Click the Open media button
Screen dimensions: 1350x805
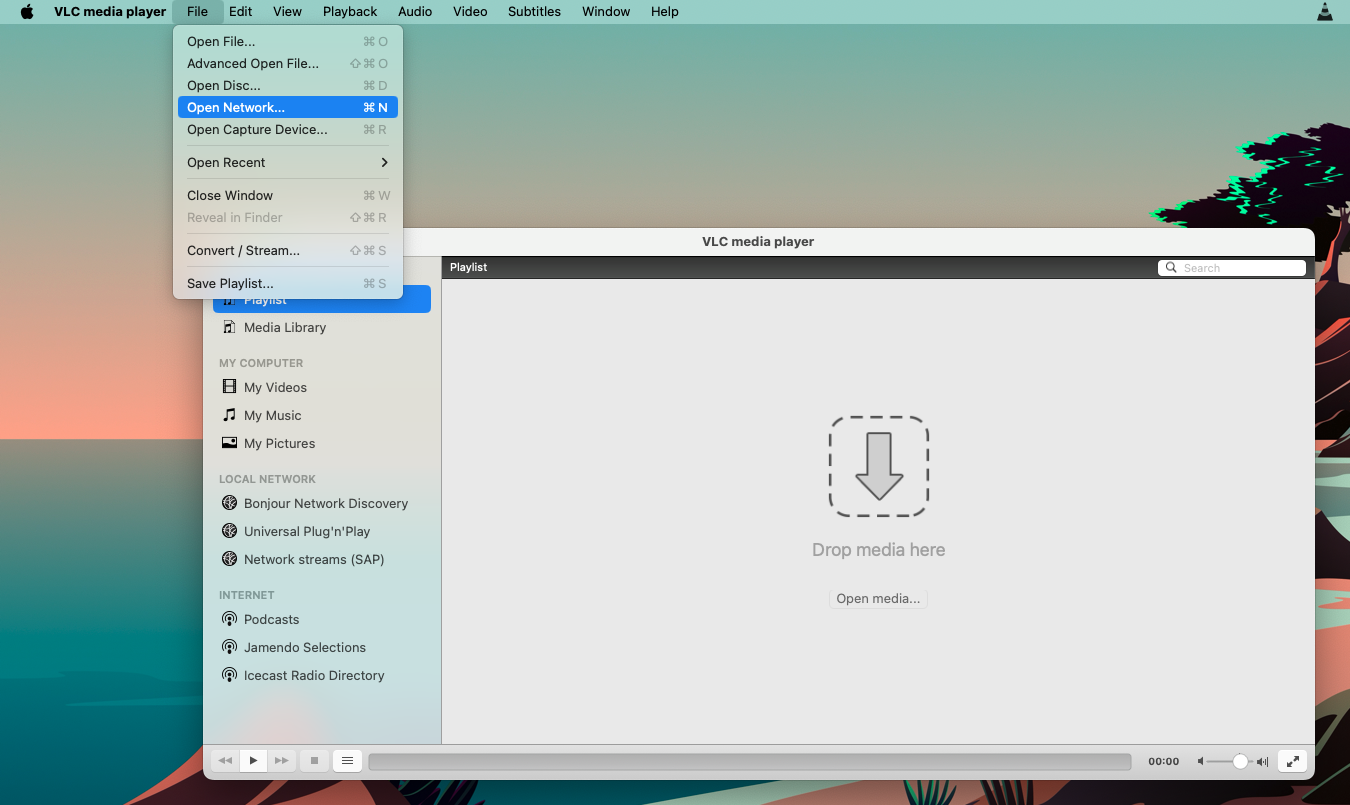coord(877,598)
